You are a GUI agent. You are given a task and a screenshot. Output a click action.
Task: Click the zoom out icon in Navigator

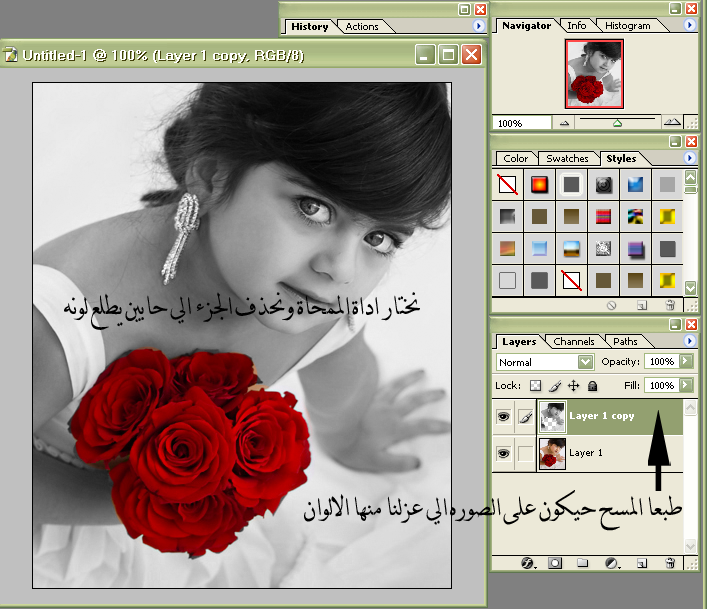(x=565, y=123)
